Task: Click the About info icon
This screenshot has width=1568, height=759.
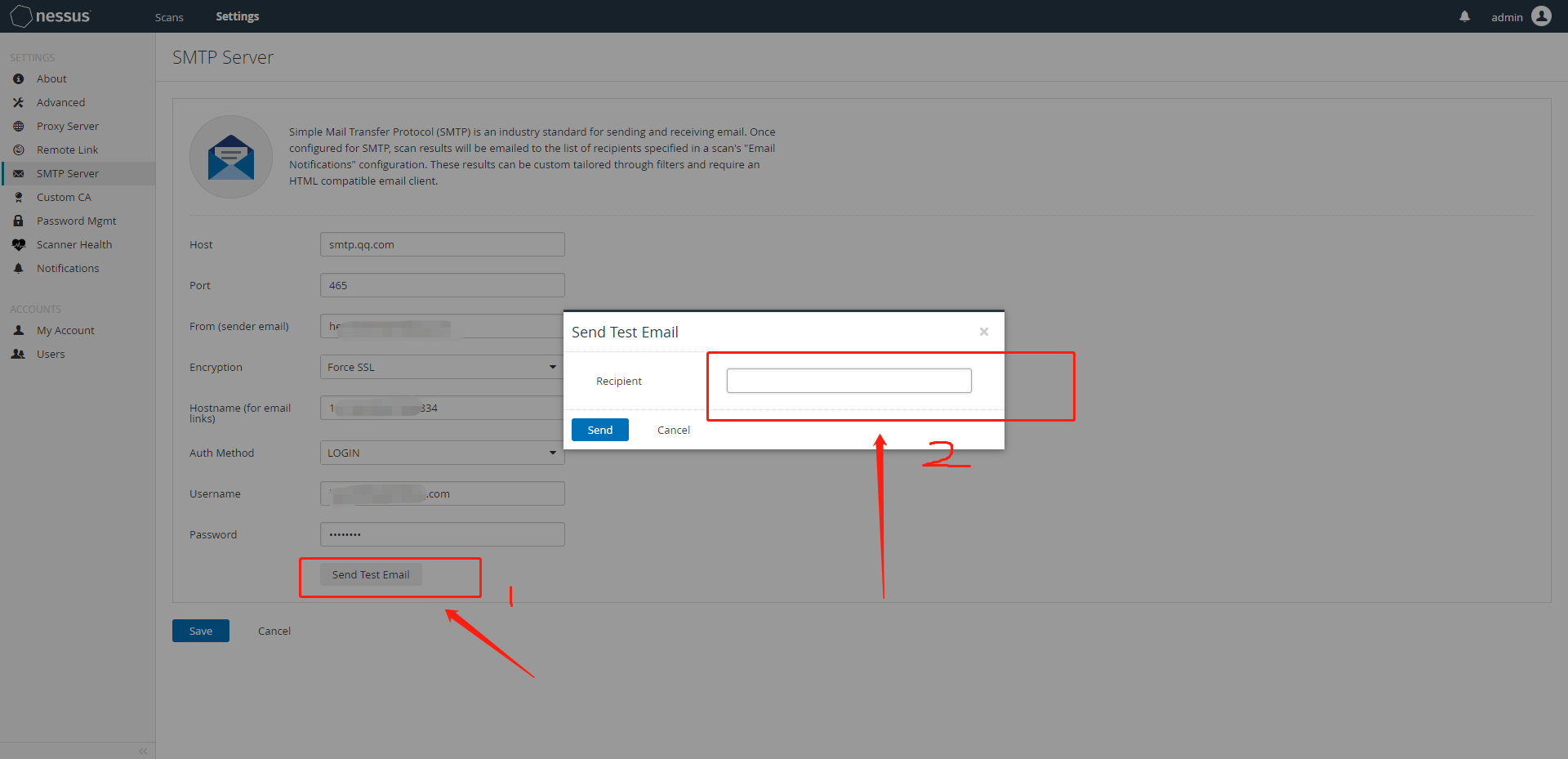Action: [x=18, y=79]
